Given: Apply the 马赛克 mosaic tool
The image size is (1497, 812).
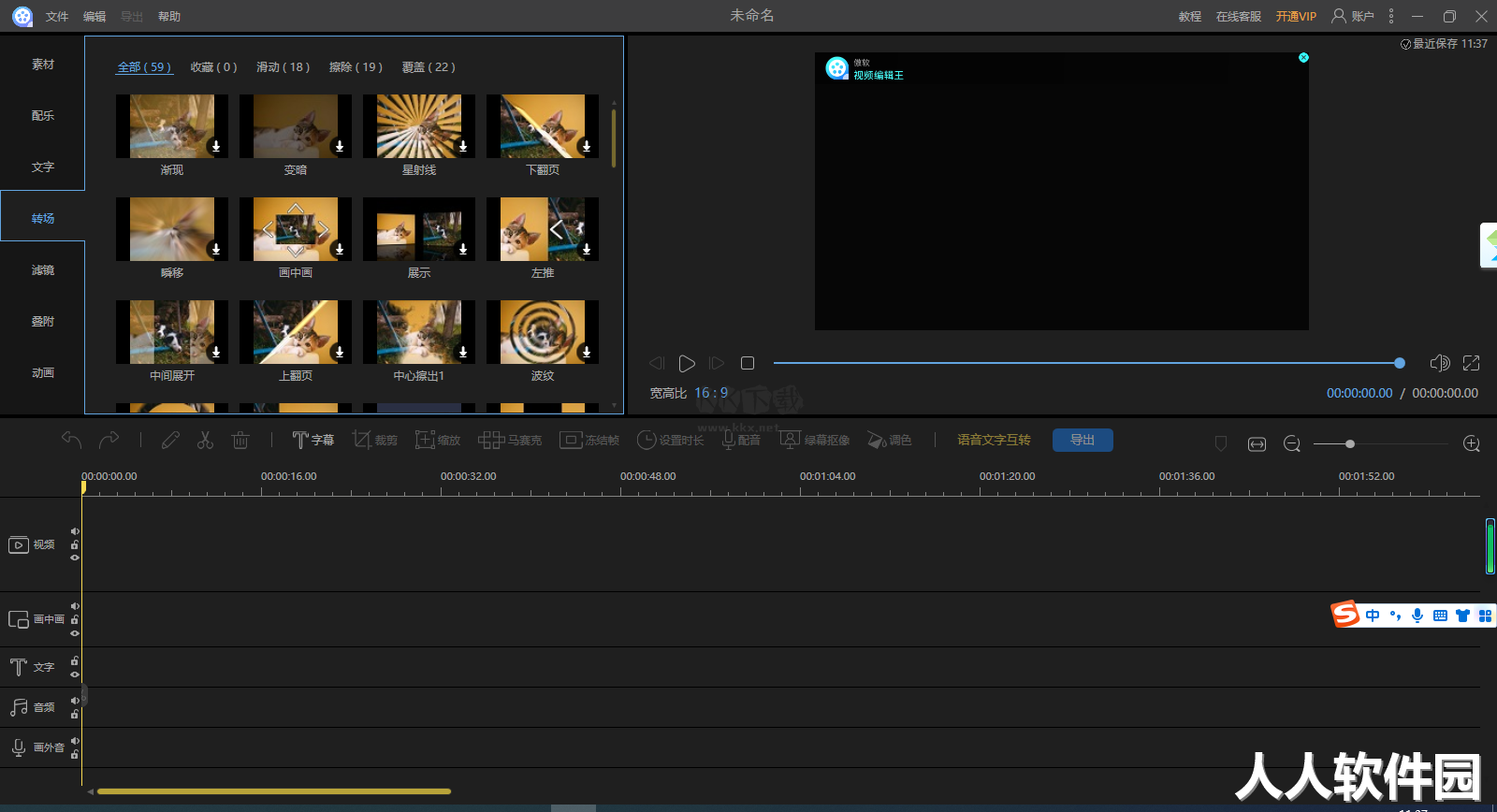Looking at the screenshot, I should pos(510,440).
